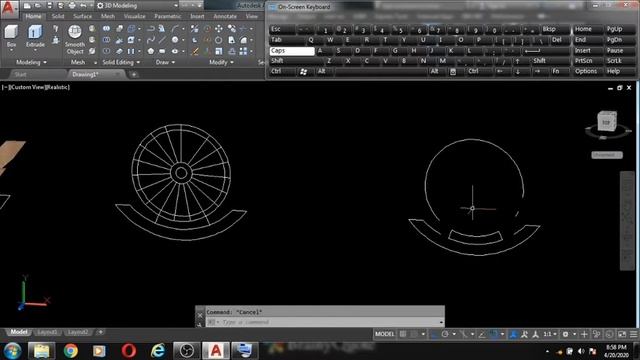Toggle left Ctrl key on On-Screen Keyboard
This screenshot has width=640, height=360.
282,71
